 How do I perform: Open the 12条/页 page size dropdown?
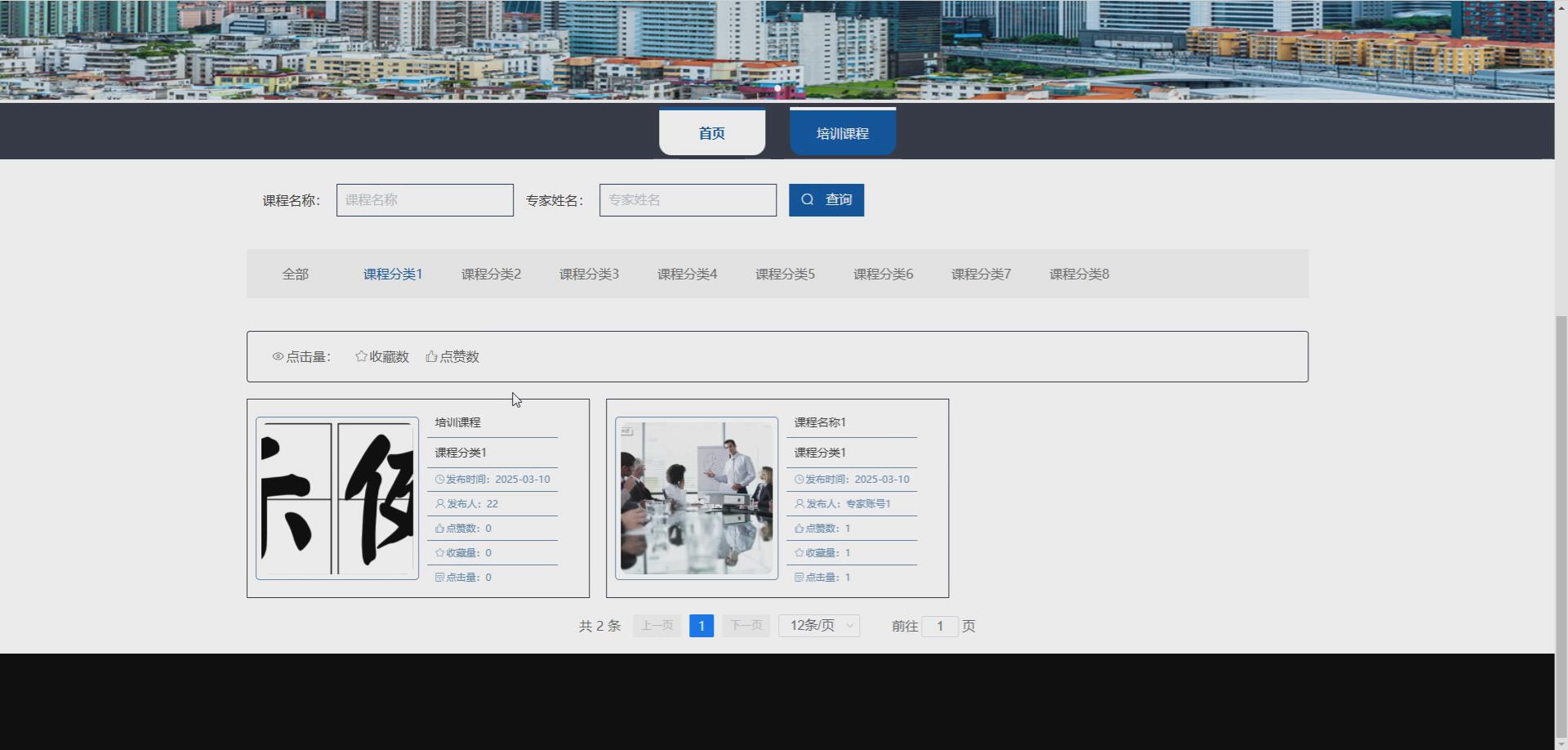pos(818,625)
